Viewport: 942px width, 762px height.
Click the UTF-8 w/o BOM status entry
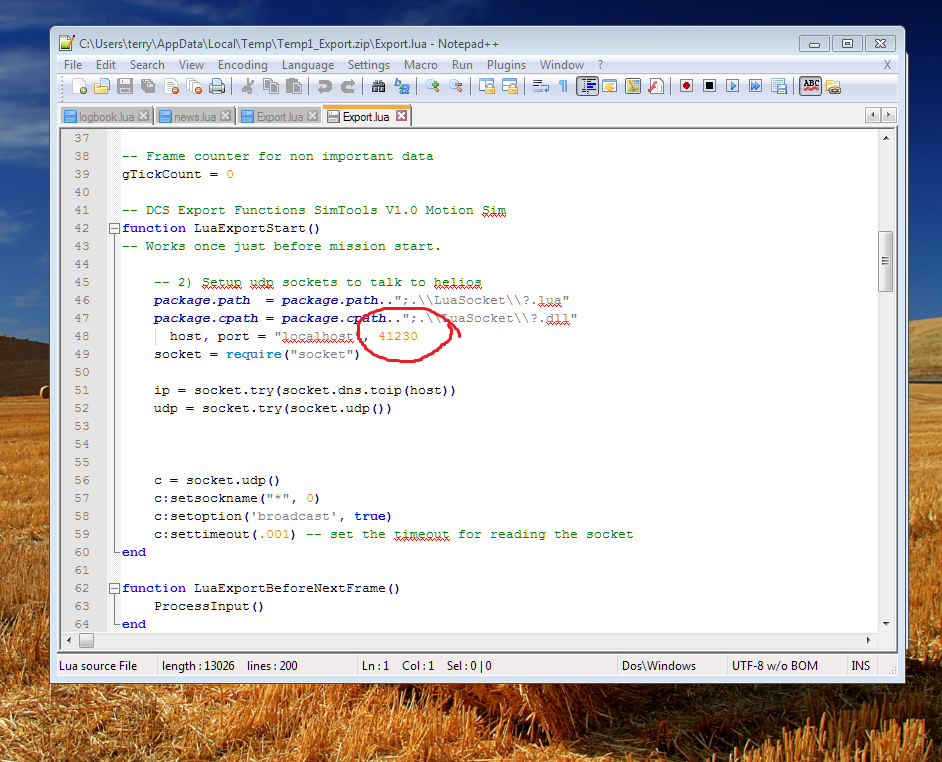pos(774,666)
